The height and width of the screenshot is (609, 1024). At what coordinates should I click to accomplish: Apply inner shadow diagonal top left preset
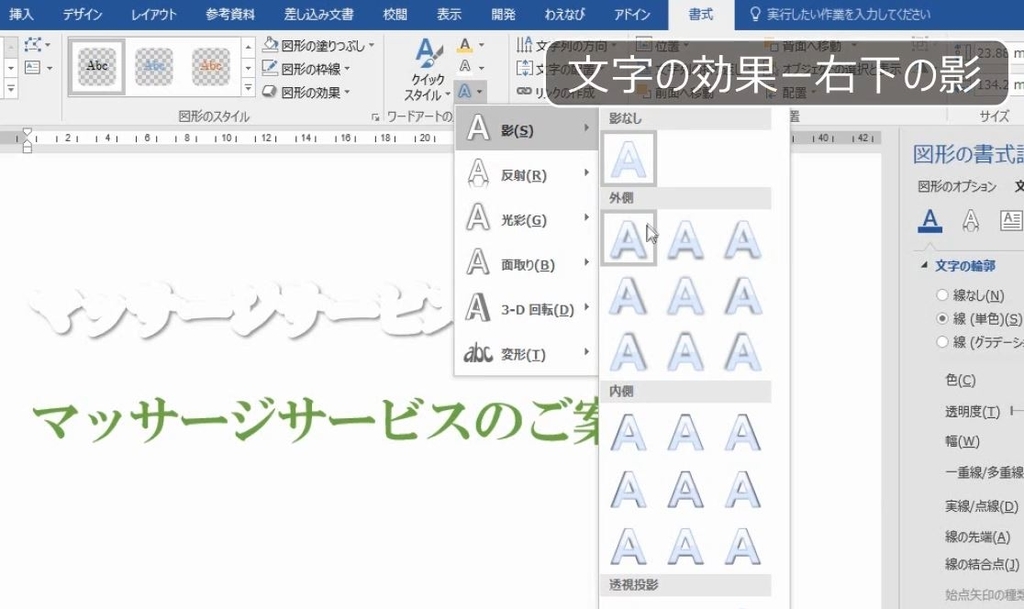(628, 432)
